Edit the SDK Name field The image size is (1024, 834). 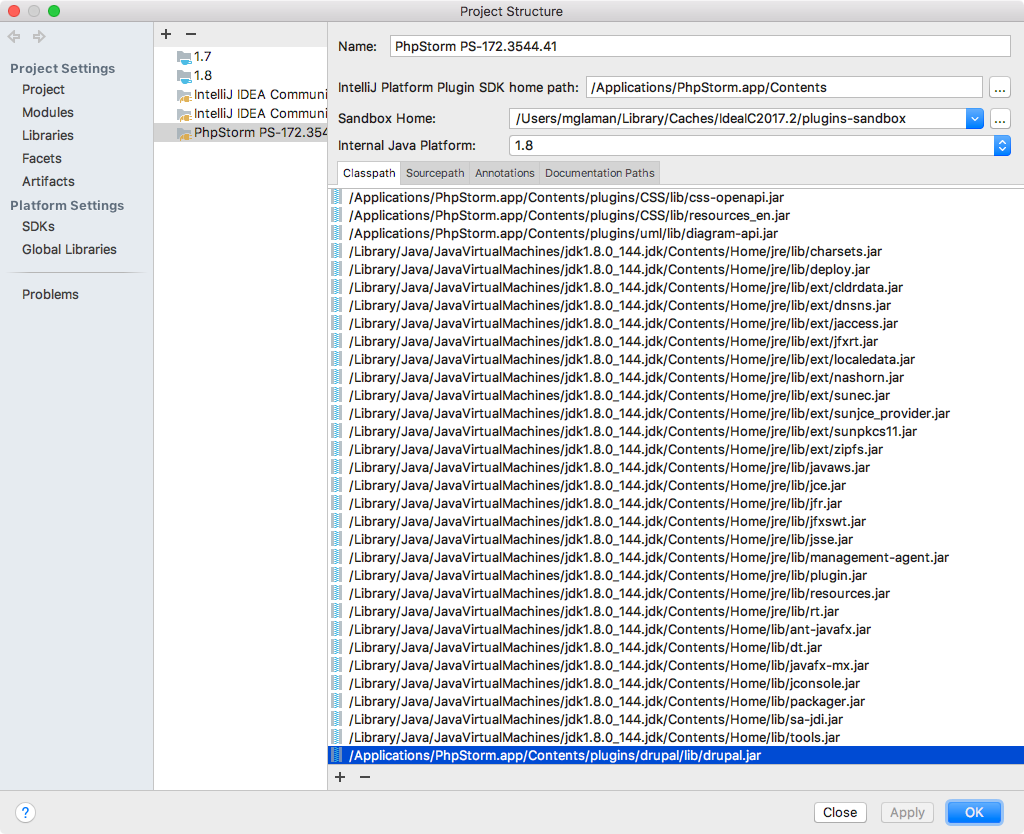[700, 46]
